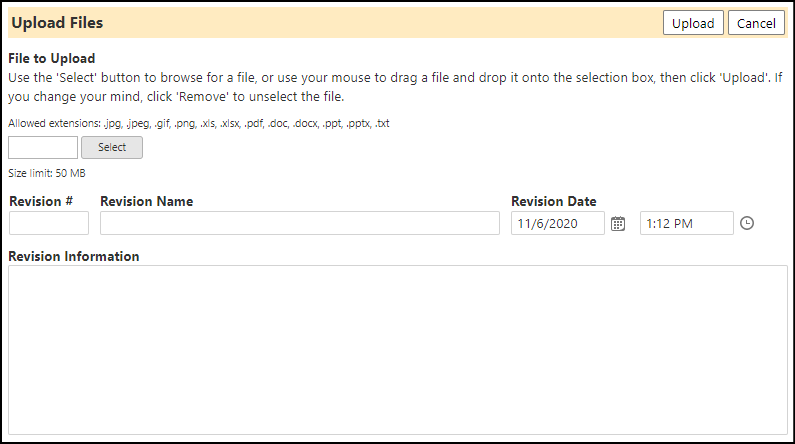Click the 11/6/2020 date input
This screenshot has height=444, width=795.
558,223
